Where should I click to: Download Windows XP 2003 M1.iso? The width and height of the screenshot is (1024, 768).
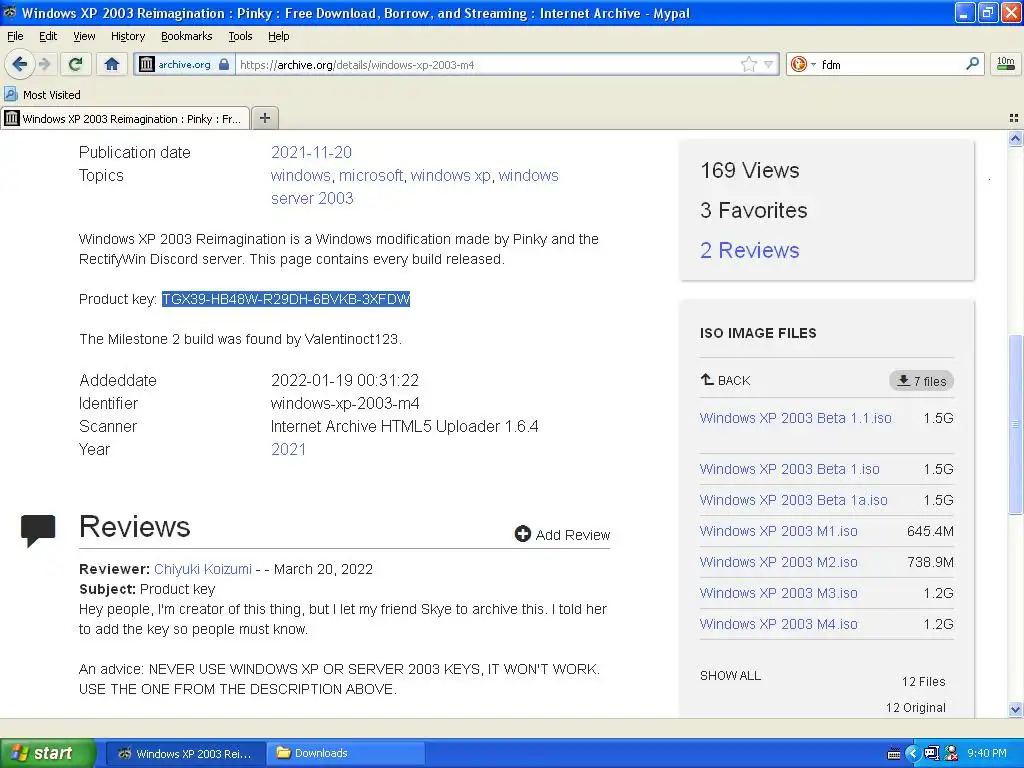pos(778,531)
